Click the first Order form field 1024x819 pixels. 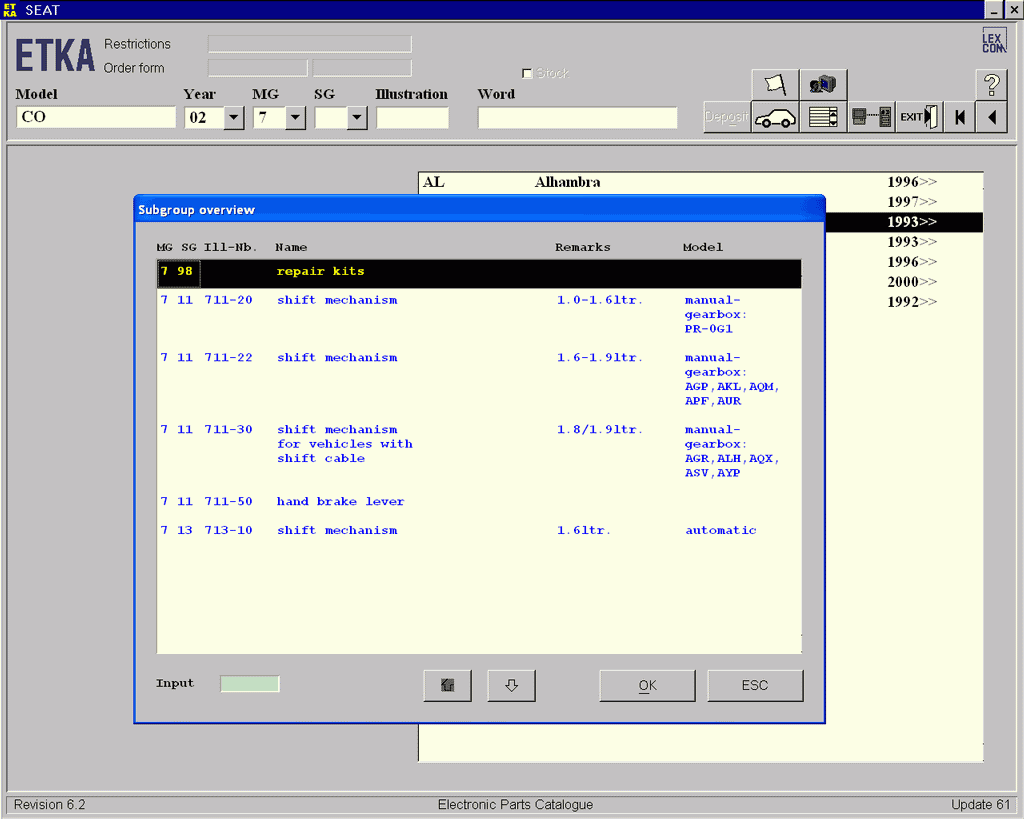tap(257, 68)
